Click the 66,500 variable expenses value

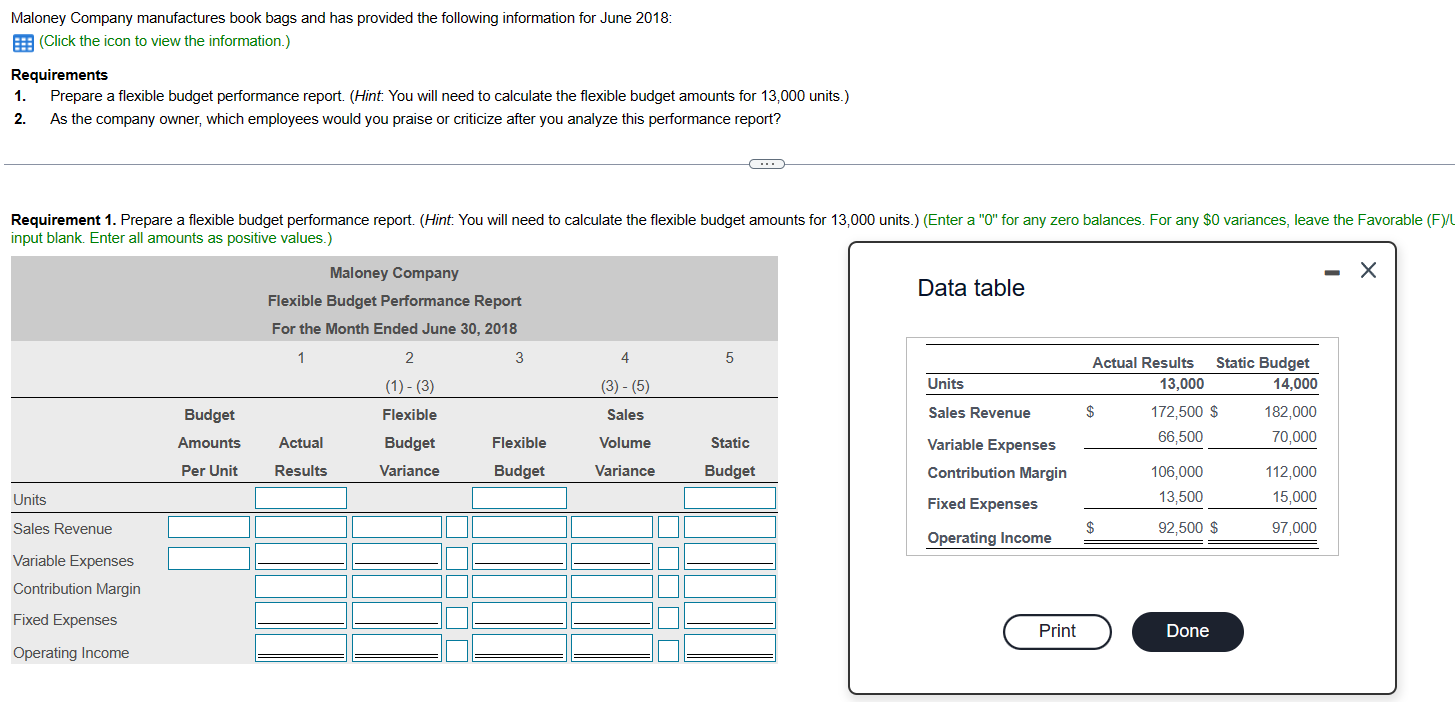(x=1181, y=437)
